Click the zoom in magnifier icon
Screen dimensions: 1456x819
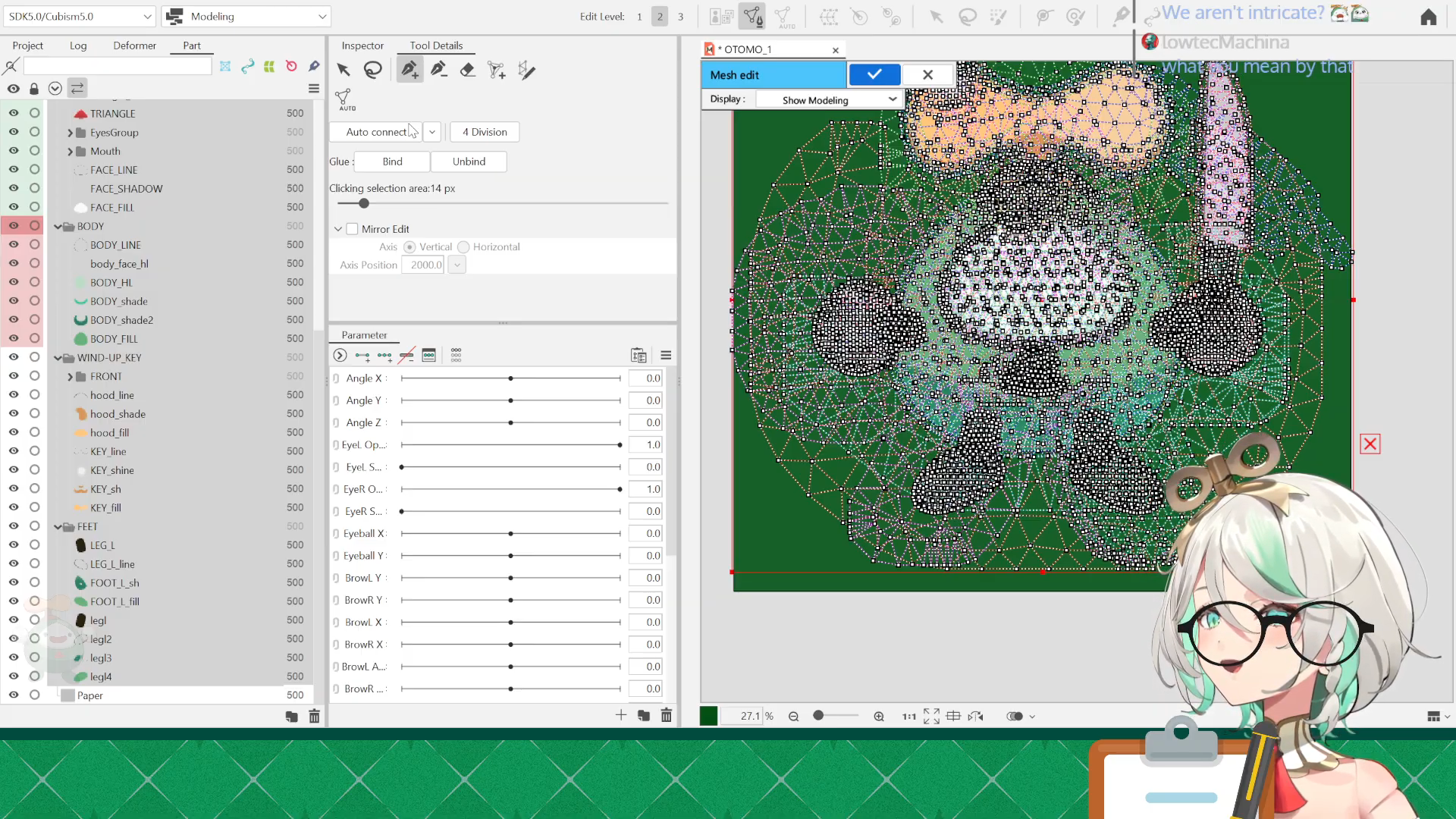(x=879, y=716)
